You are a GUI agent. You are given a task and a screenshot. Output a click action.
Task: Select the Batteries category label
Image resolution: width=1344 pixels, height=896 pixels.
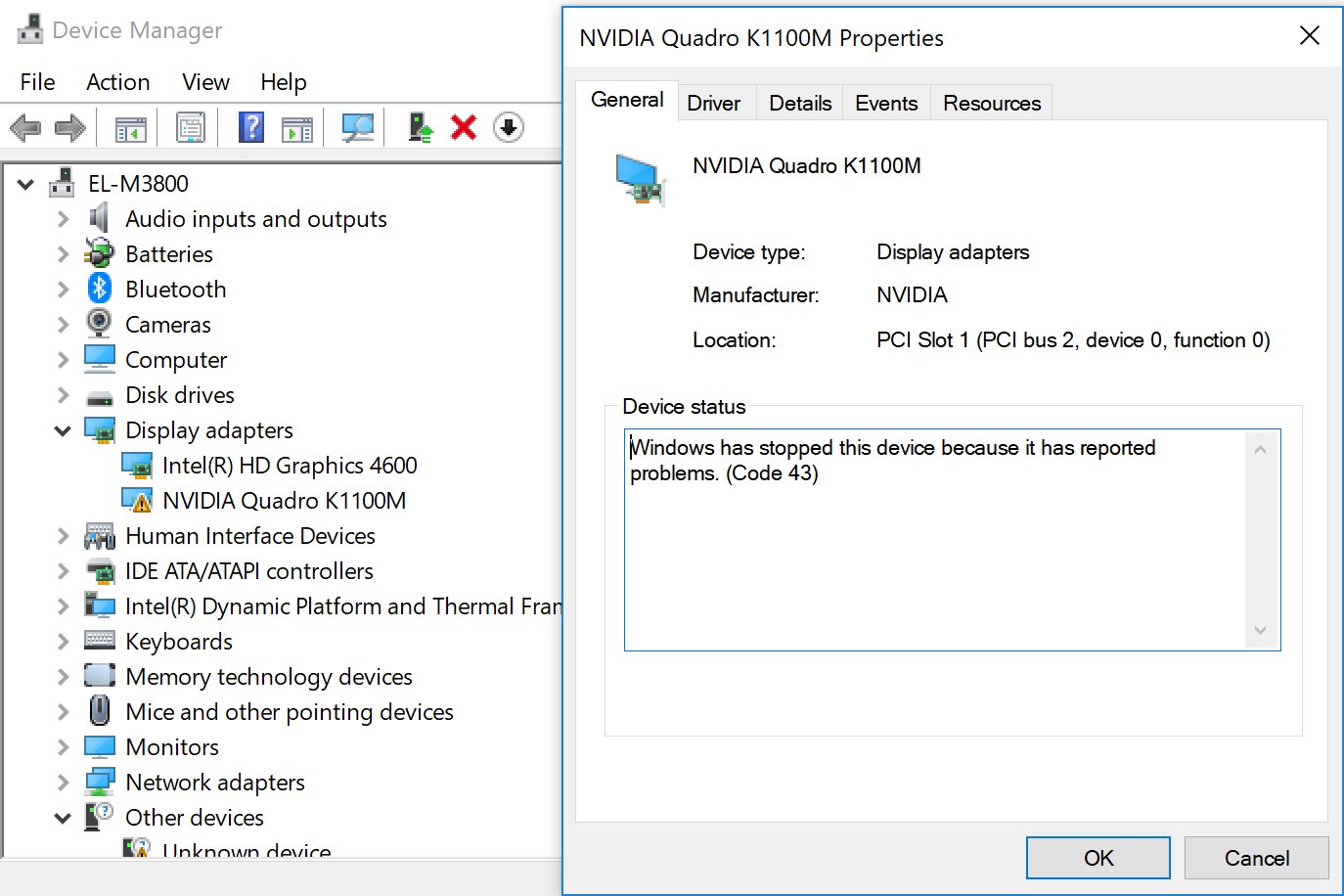point(169,254)
